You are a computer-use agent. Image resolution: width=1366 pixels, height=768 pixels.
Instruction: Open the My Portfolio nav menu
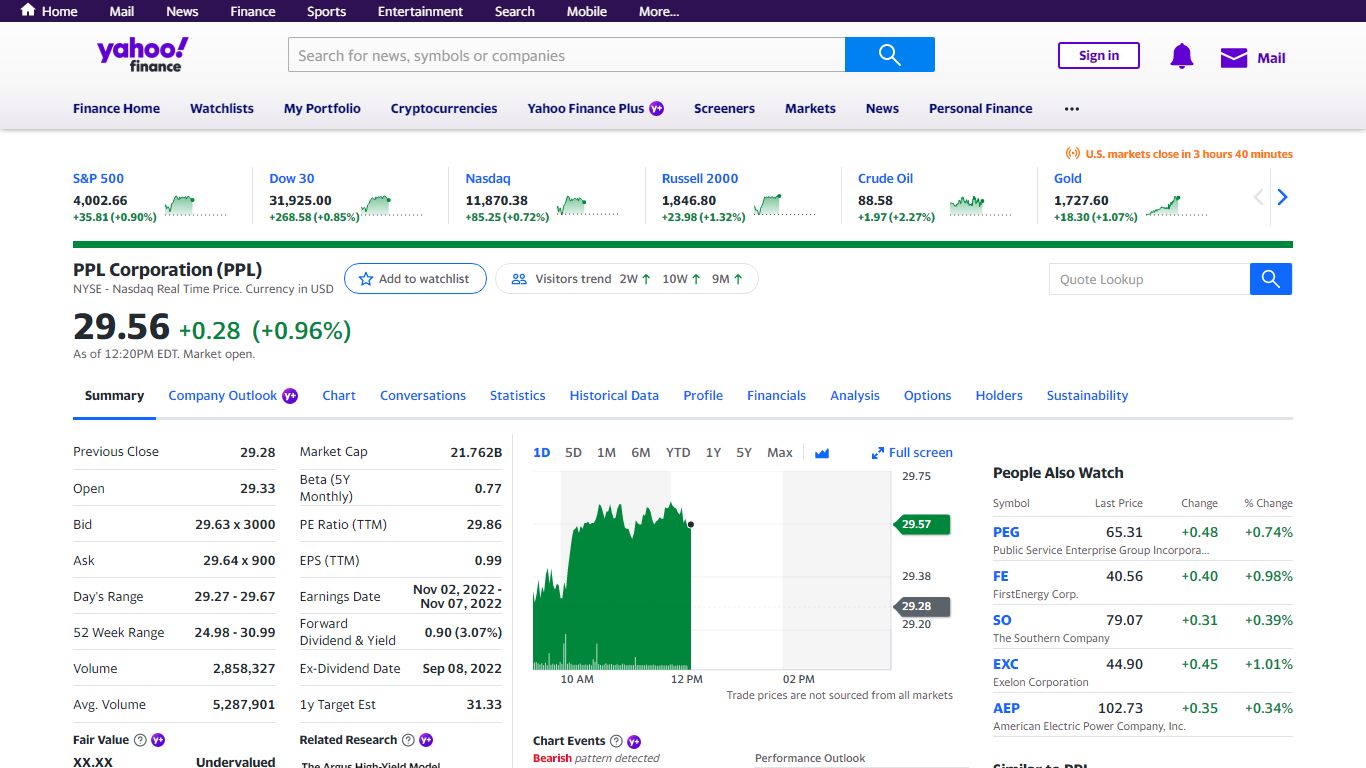pos(322,108)
